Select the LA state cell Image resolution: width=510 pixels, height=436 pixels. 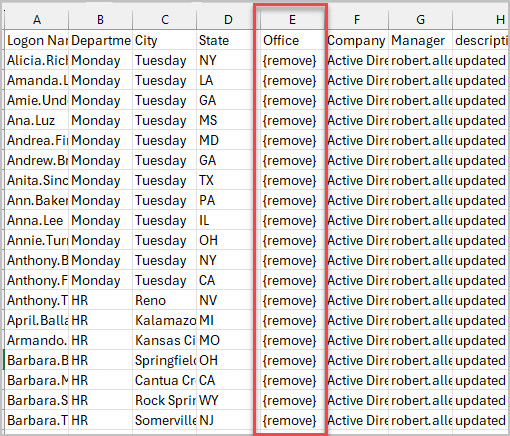point(228,80)
